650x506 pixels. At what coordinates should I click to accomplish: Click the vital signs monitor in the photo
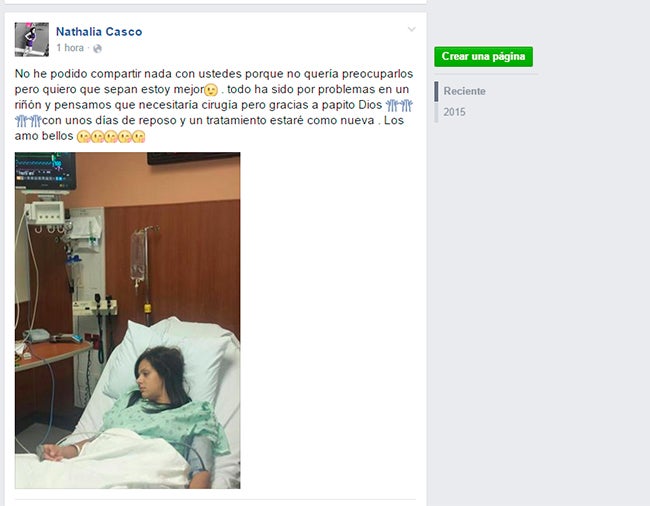pos(46,170)
